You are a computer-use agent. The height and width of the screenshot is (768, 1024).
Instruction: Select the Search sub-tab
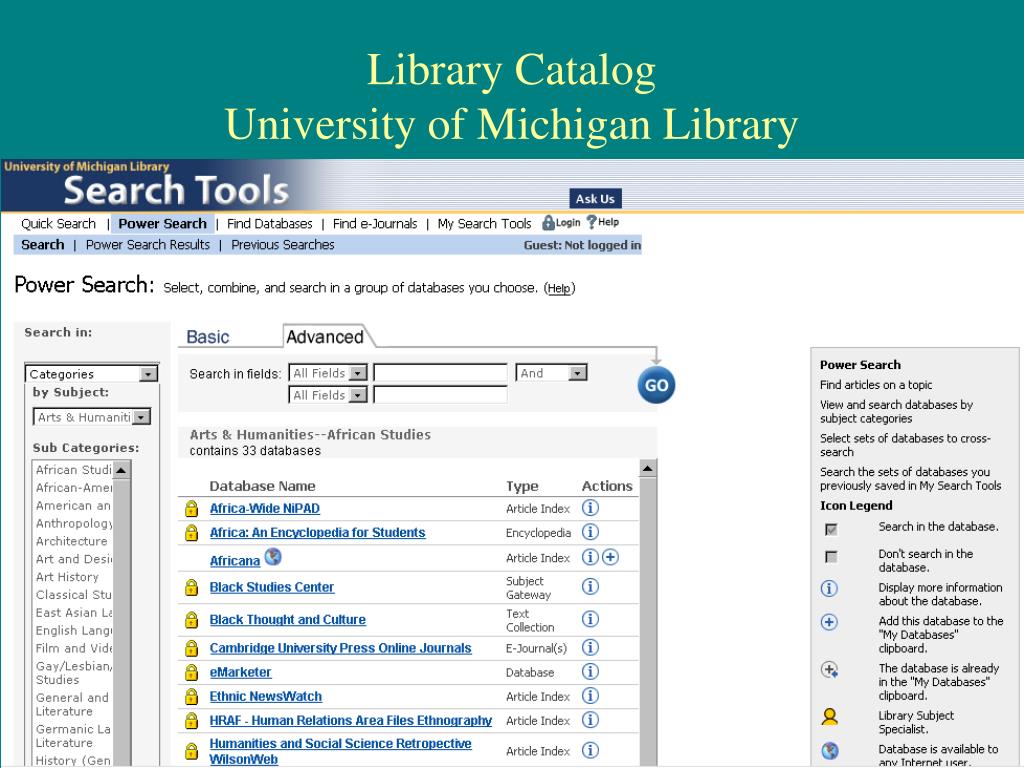coord(42,244)
